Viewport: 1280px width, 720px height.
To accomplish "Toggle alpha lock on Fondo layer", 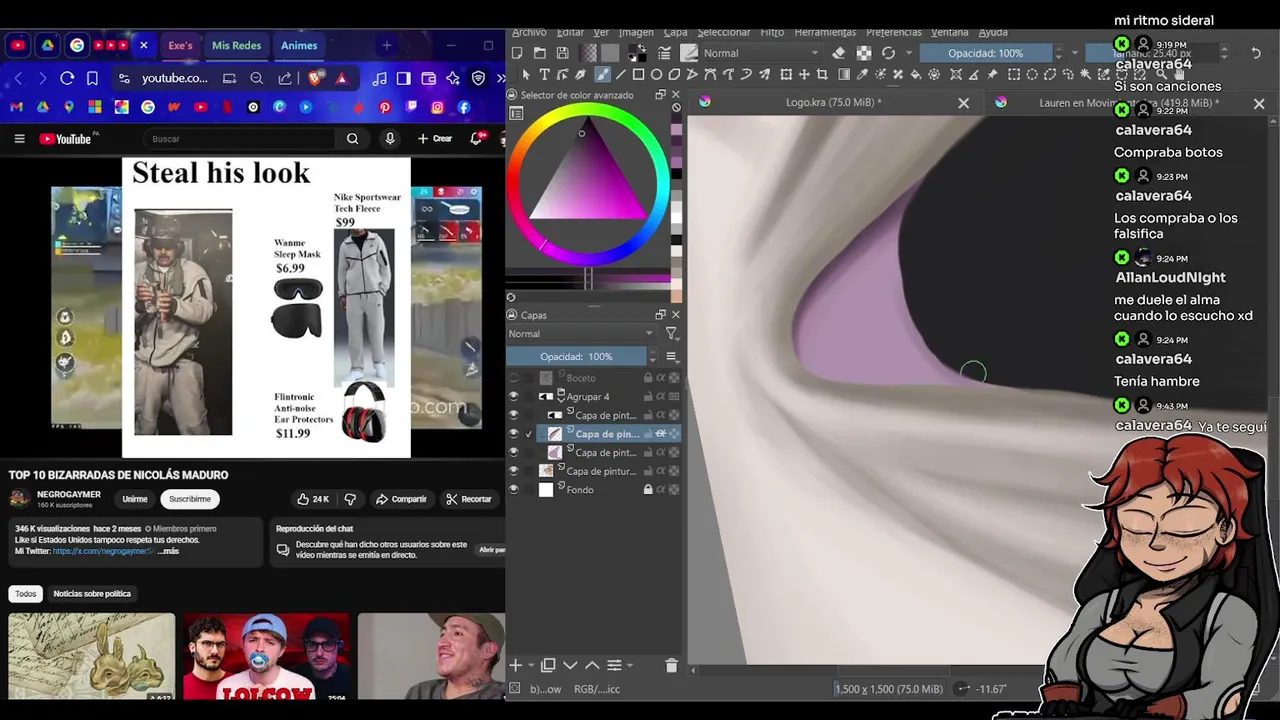I will [674, 490].
